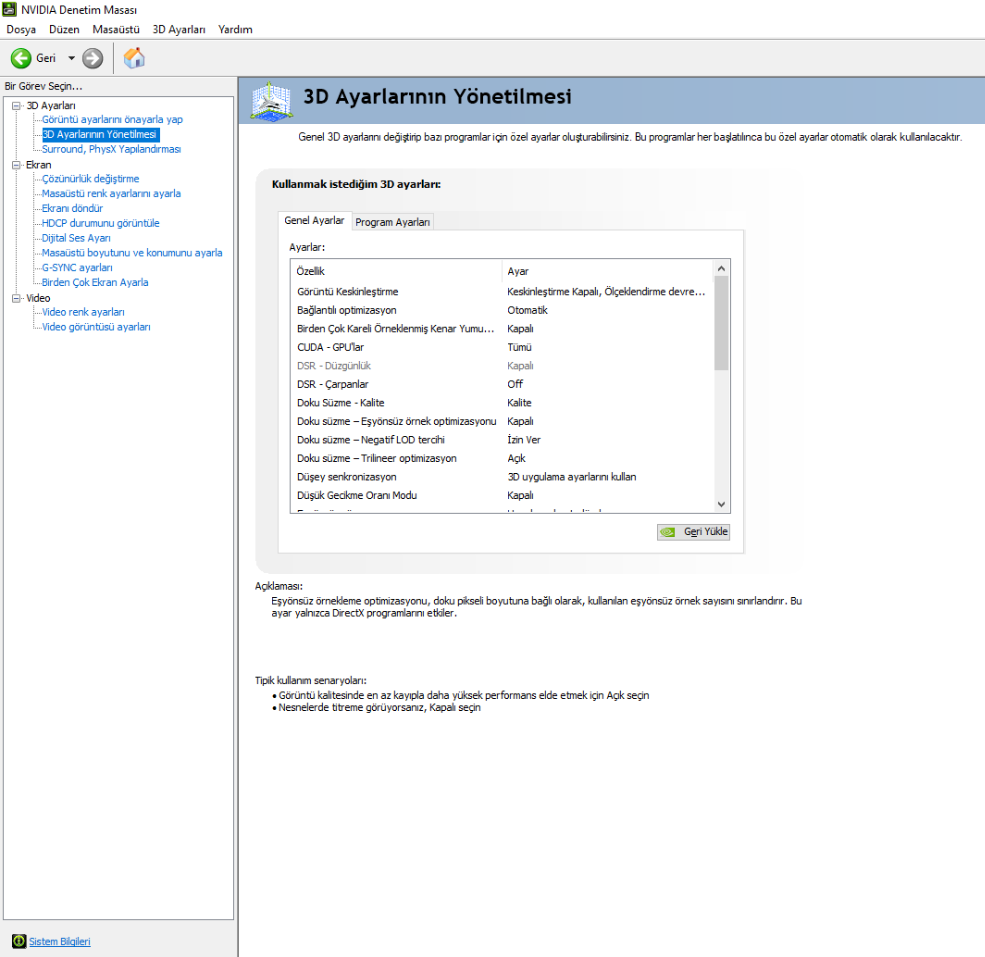Click the settings list scroll down arrow

pos(721,505)
